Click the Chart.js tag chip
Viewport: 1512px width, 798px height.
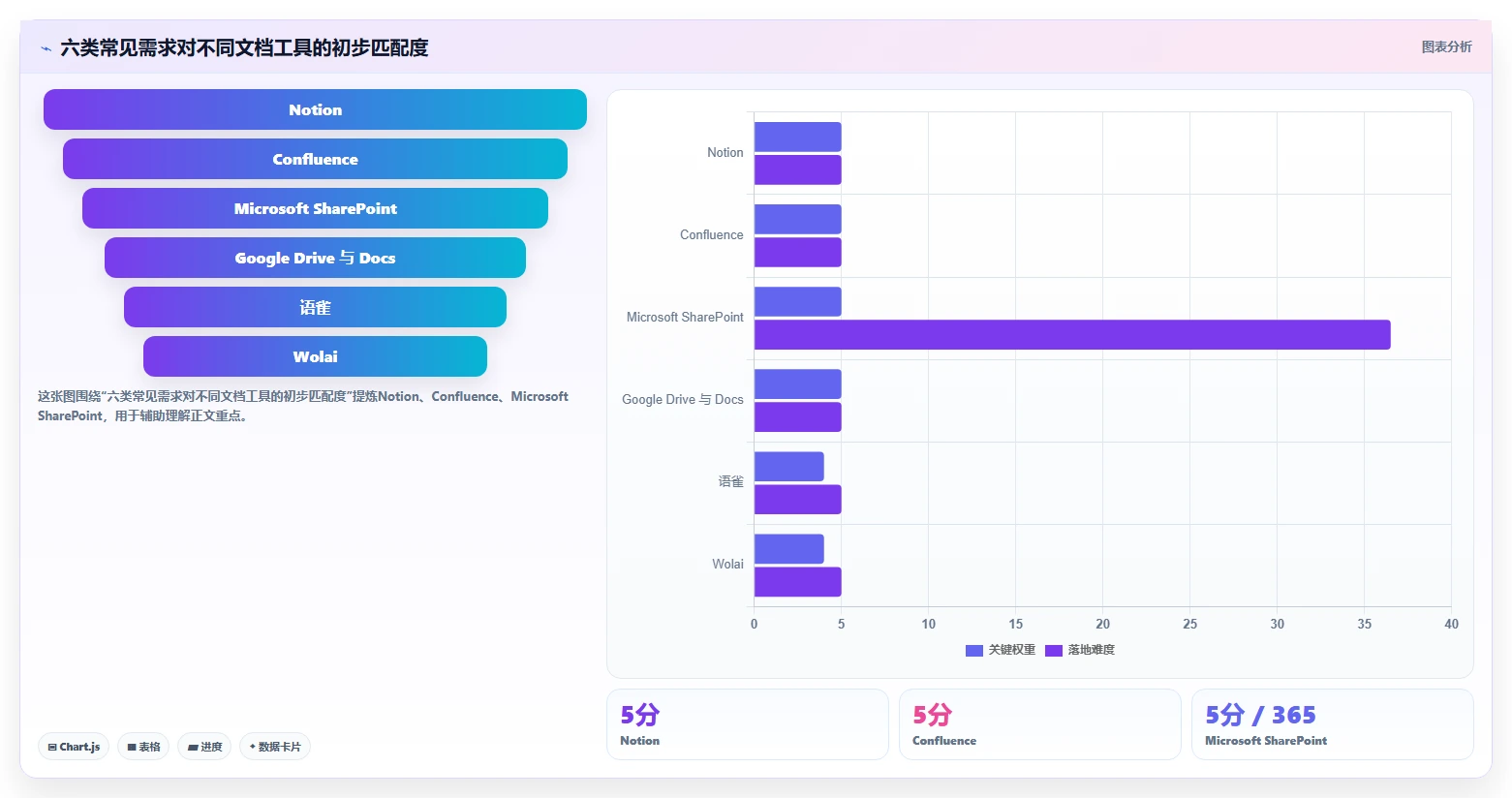74,747
